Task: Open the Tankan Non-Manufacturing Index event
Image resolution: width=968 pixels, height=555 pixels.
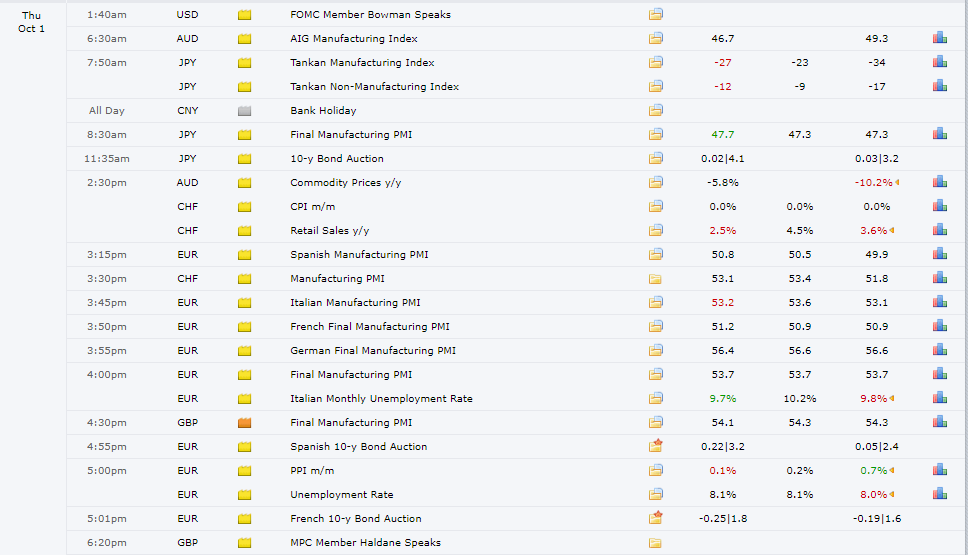Action: tap(375, 86)
